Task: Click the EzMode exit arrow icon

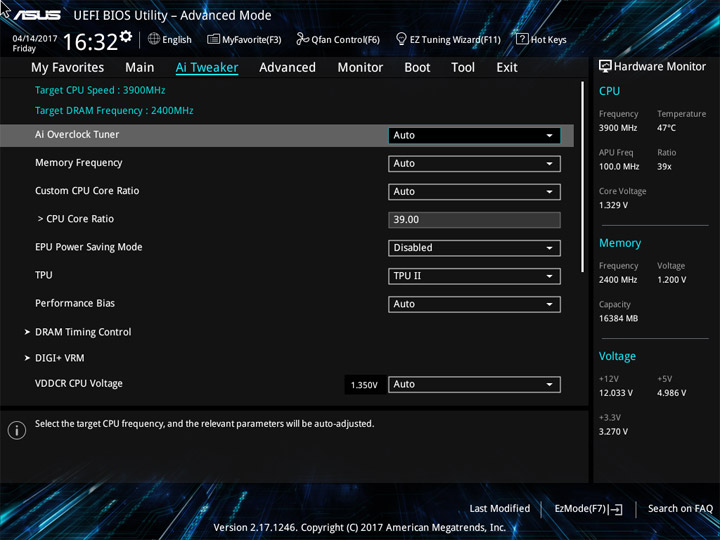Action: coord(617,509)
